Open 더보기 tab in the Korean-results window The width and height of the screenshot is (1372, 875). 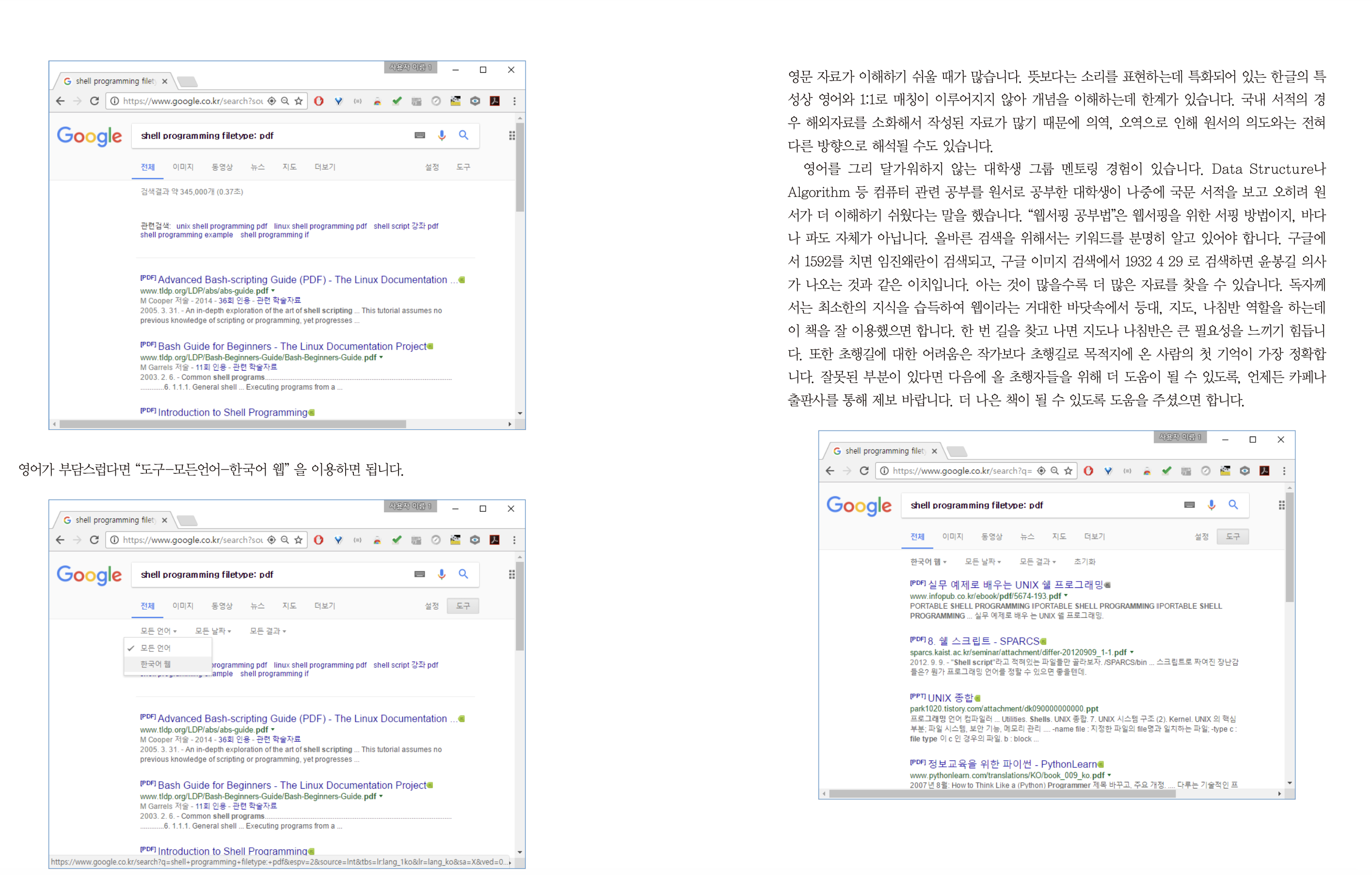[x=1095, y=536]
